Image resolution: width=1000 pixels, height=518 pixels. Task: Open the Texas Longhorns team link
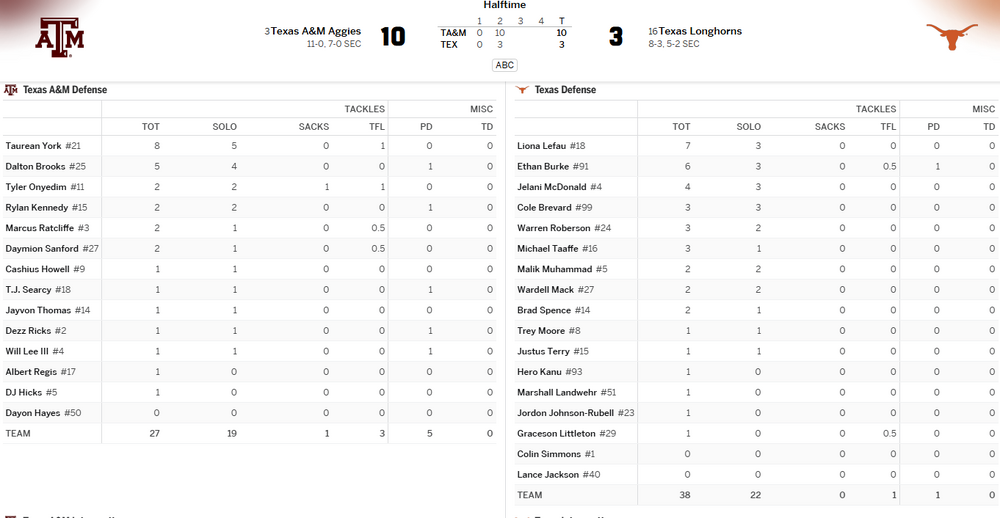click(x=700, y=31)
